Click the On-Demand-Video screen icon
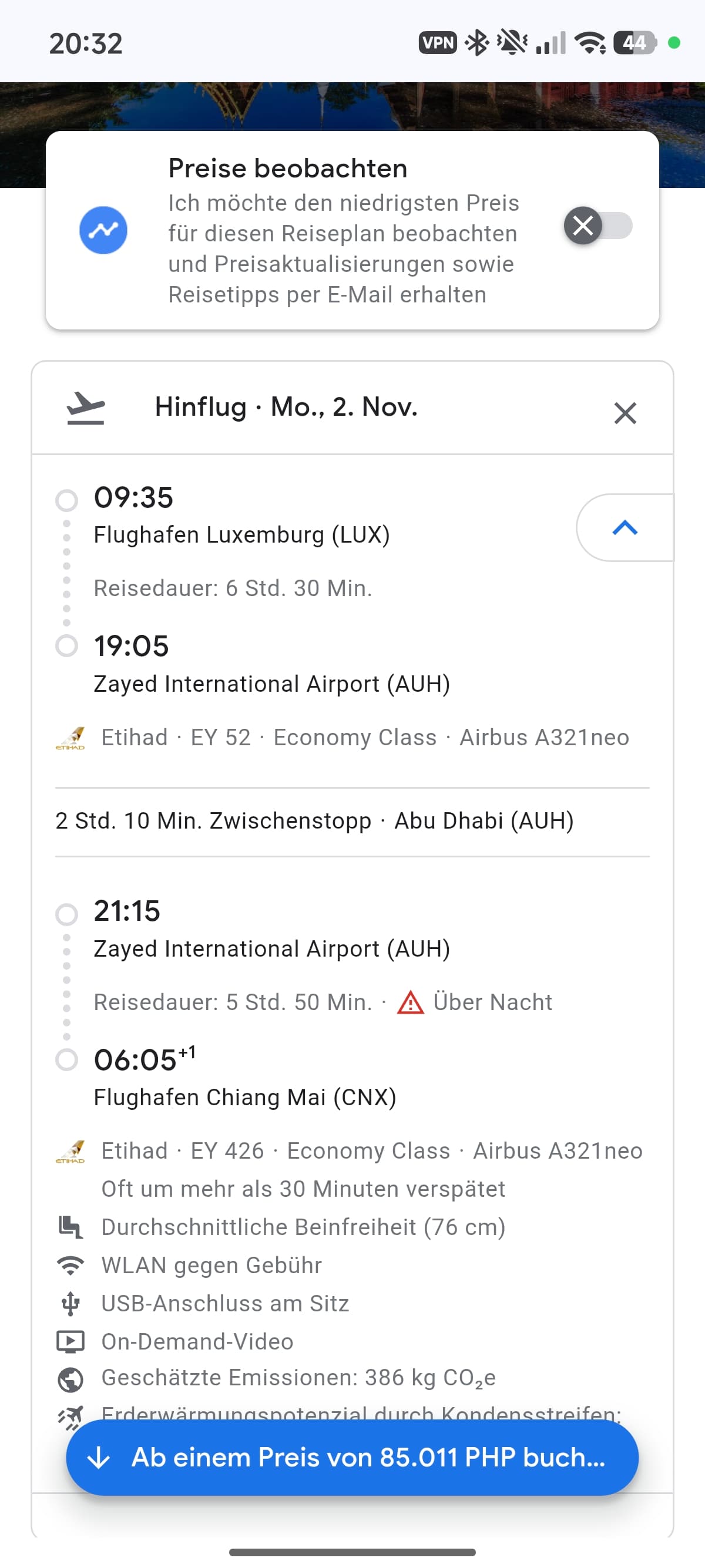The height and width of the screenshot is (1568, 705). 70,1341
